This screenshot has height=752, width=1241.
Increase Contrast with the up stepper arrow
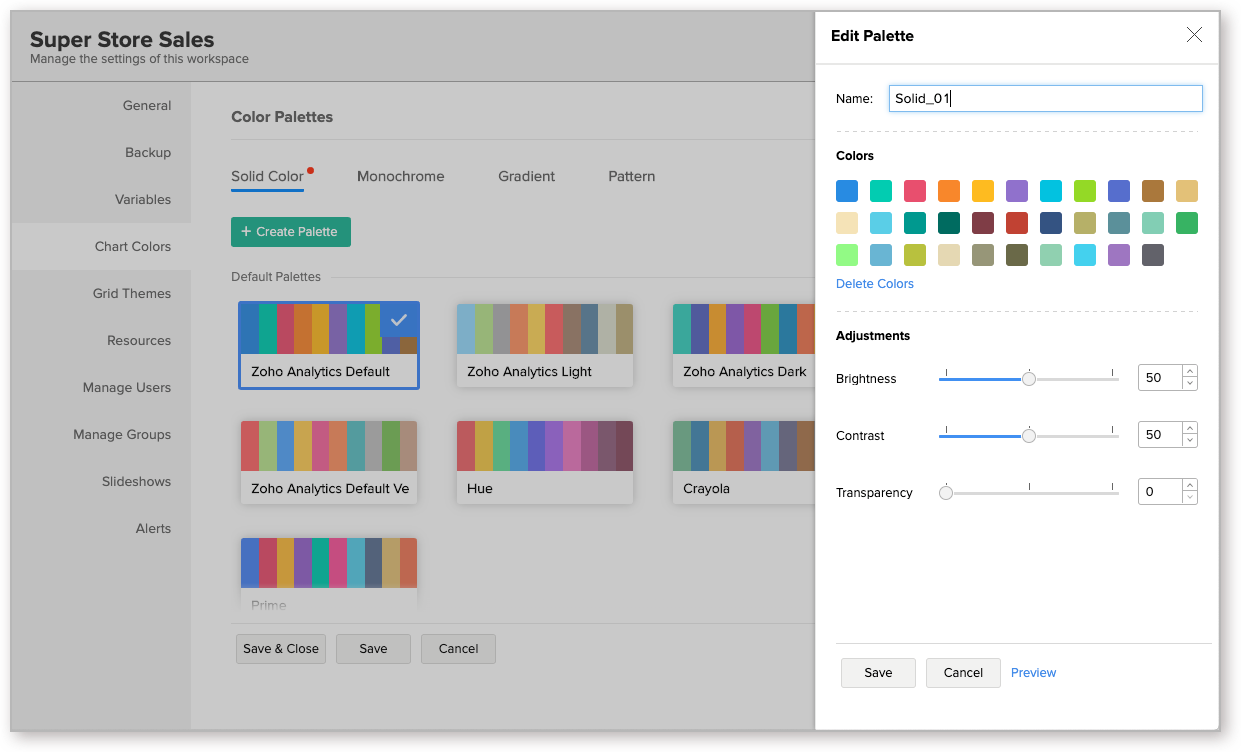[1189, 429]
